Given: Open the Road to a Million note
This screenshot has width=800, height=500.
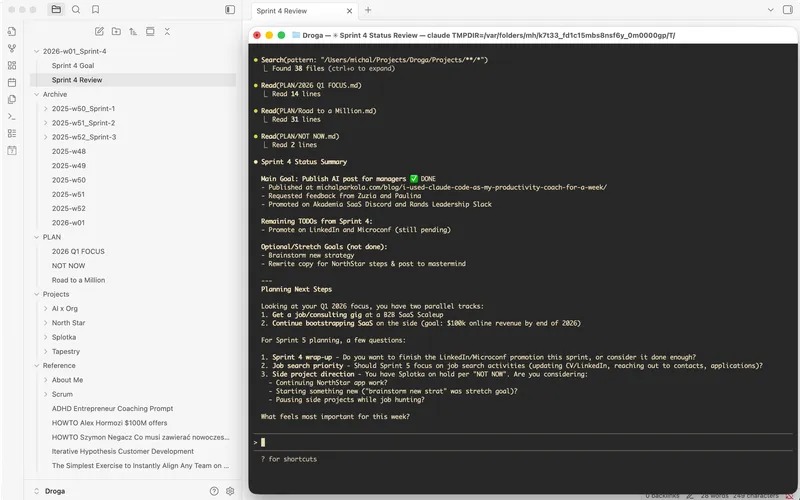Looking at the screenshot, I should 79,280.
